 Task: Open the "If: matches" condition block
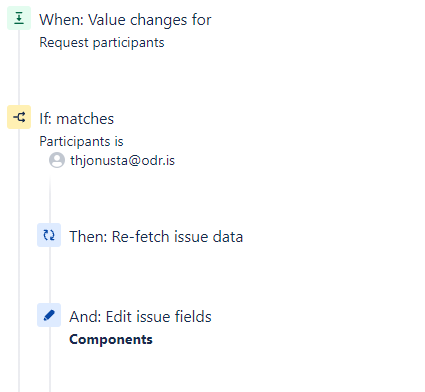coord(76,119)
